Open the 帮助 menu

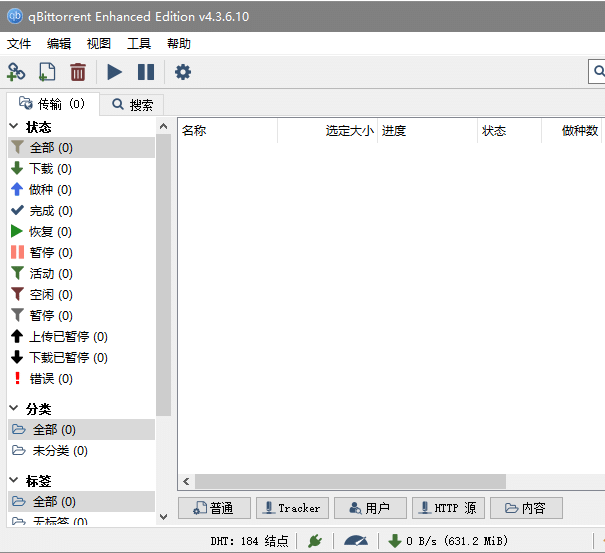179,44
